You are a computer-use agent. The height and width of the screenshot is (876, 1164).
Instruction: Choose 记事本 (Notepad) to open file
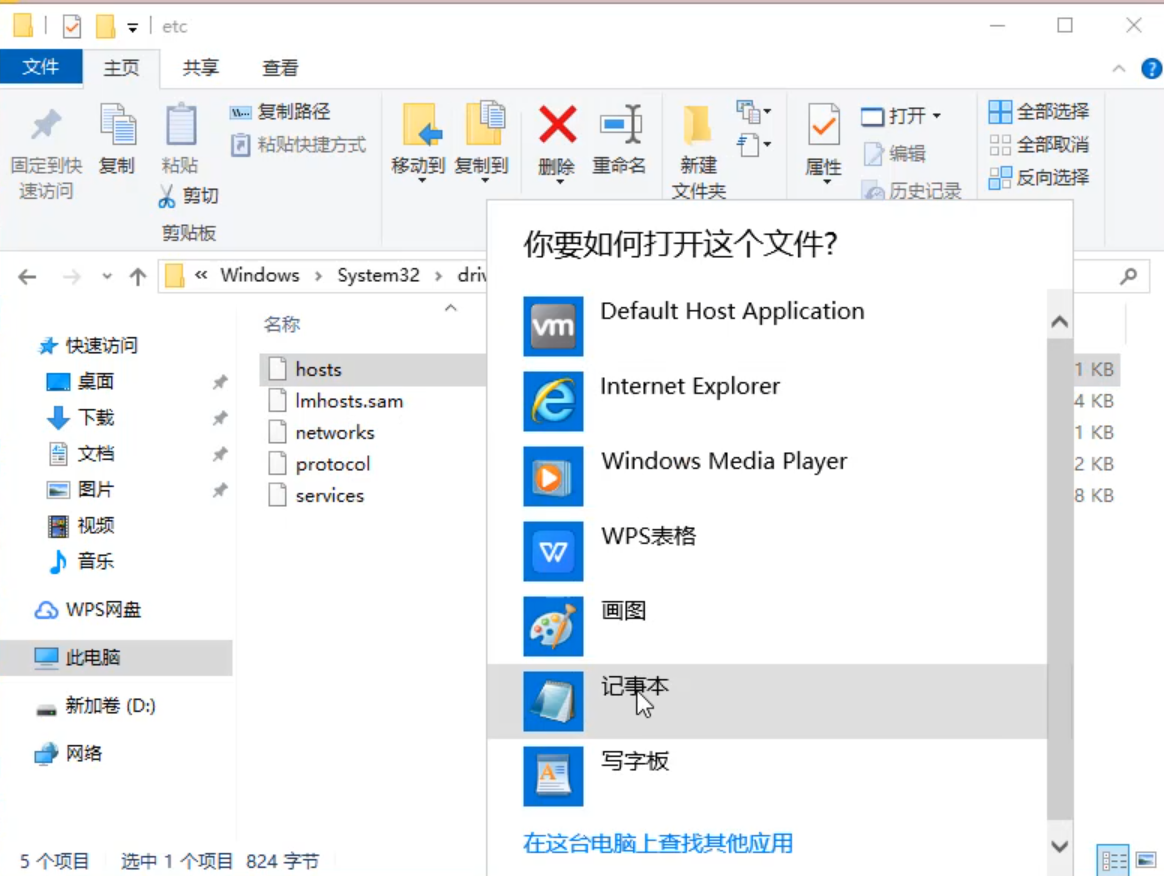[x=635, y=687]
